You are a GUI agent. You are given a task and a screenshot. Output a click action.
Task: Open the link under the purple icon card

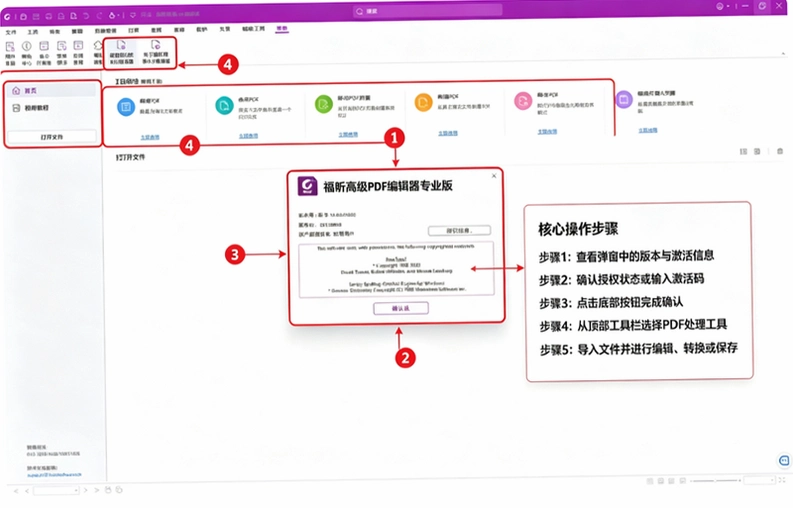tap(648, 130)
